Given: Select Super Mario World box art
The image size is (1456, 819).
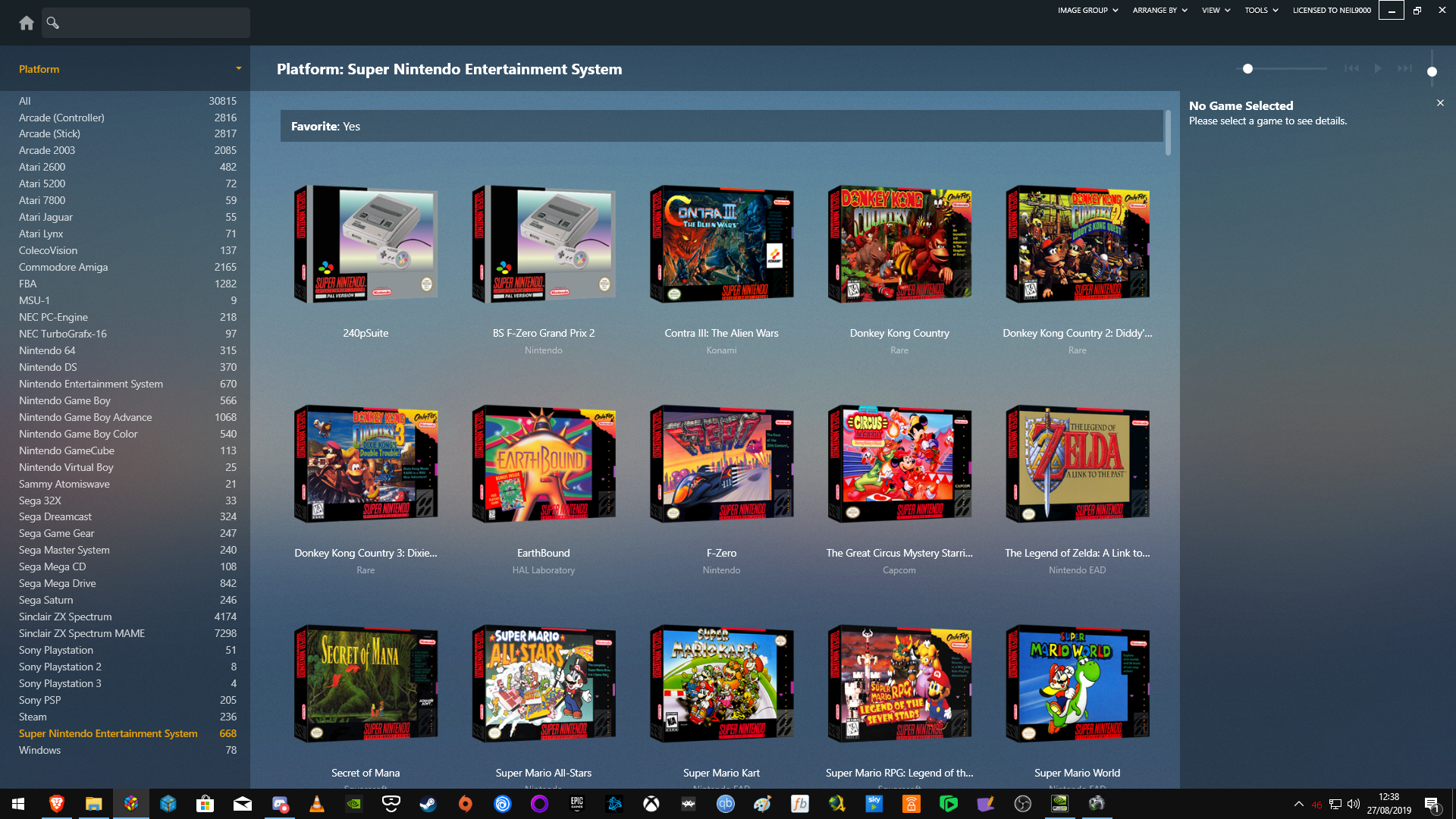Looking at the screenshot, I should [1078, 684].
